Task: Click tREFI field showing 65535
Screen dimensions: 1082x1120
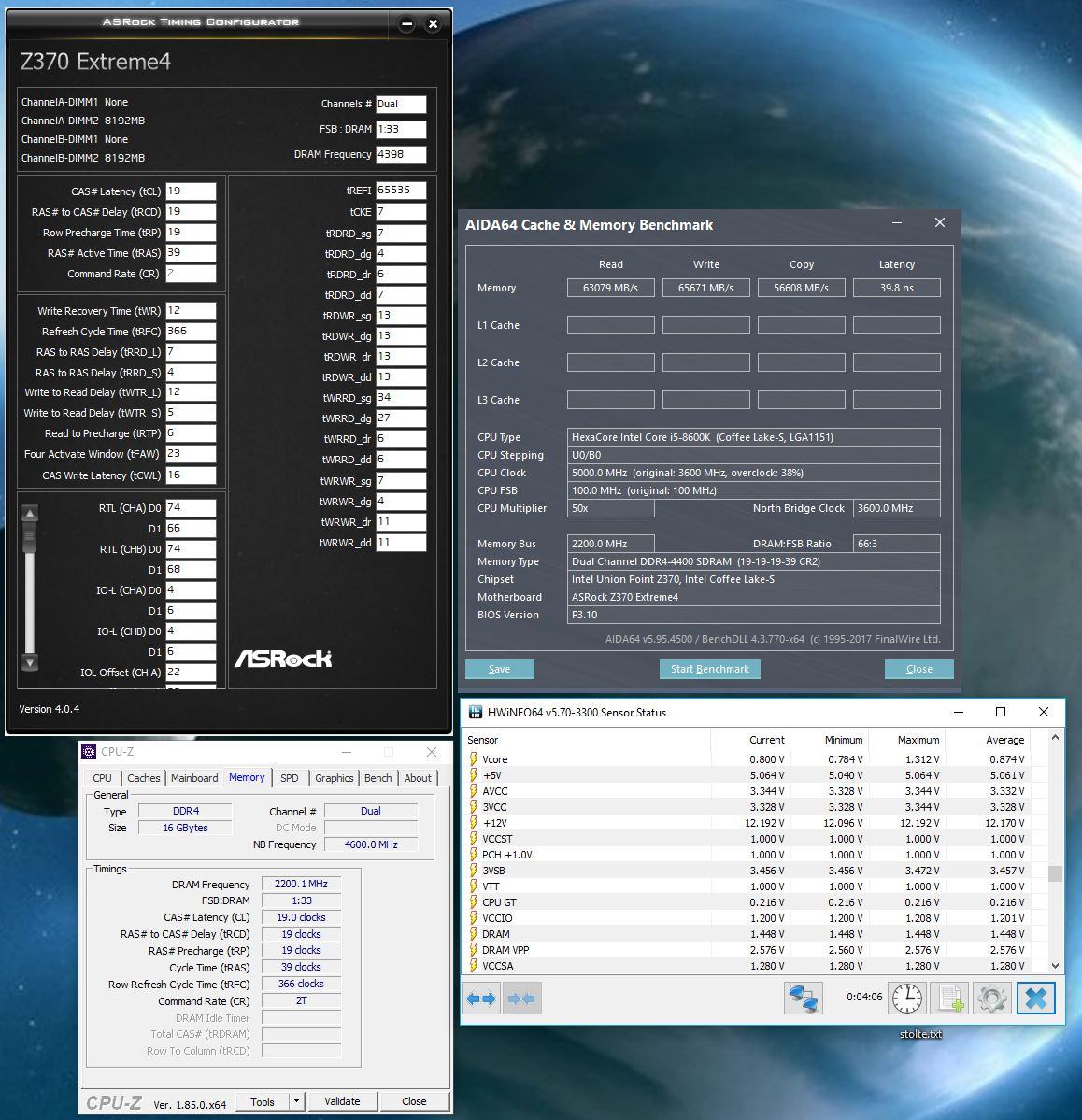Action: 401,190
